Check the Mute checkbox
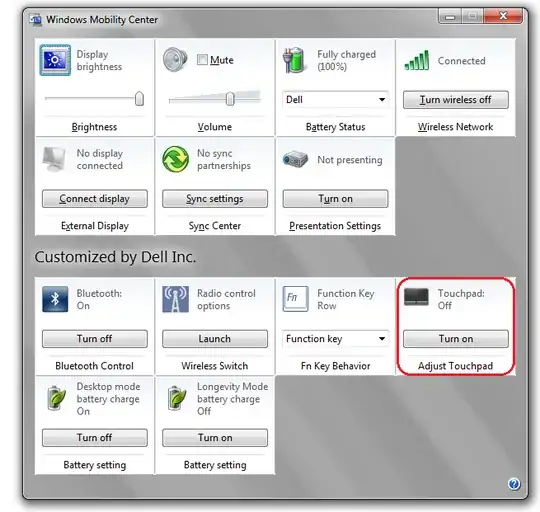The width and height of the screenshot is (540, 512). coord(202,60)
